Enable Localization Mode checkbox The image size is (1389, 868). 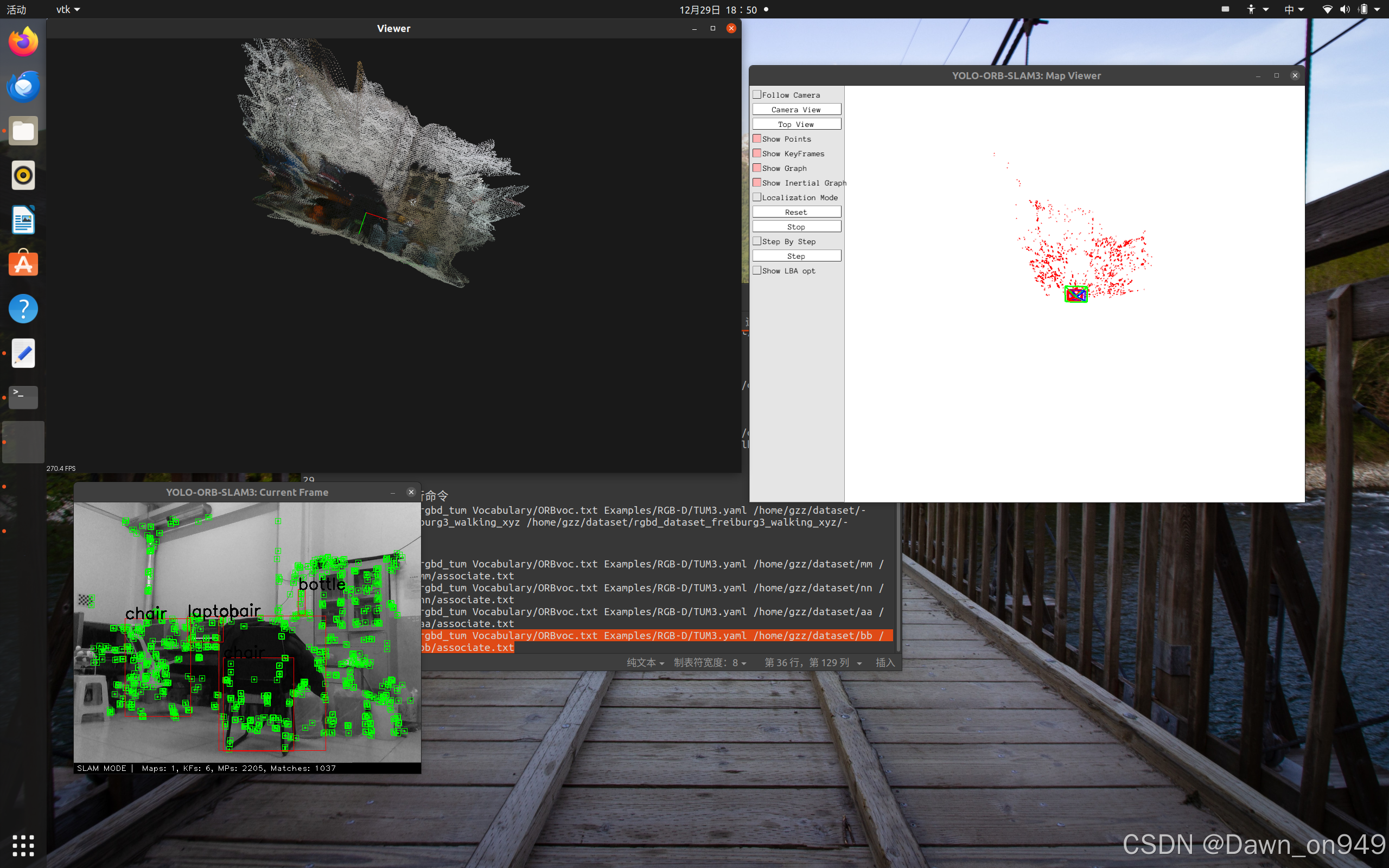pos(757,197)
